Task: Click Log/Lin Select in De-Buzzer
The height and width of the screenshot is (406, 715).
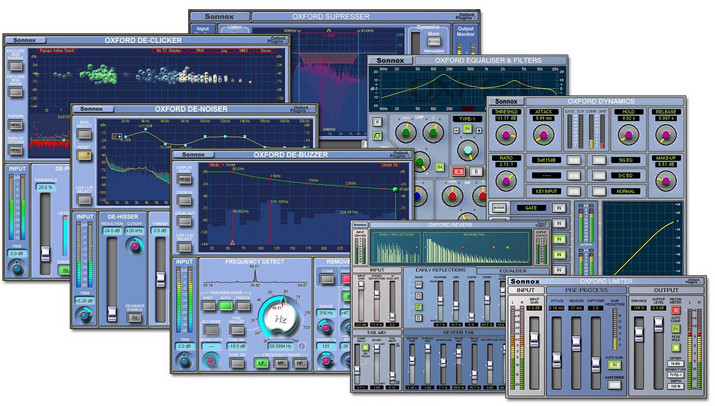Action: (184, 247)
